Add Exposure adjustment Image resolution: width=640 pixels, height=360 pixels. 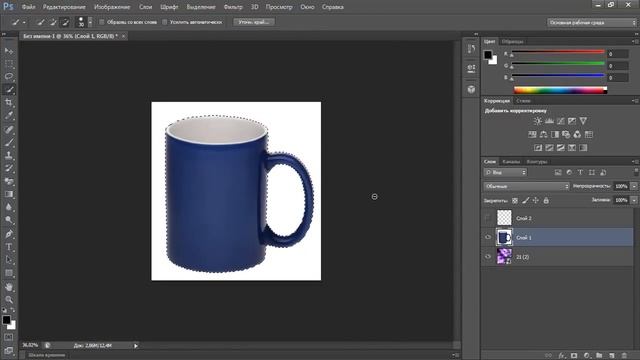coord(572,121)
